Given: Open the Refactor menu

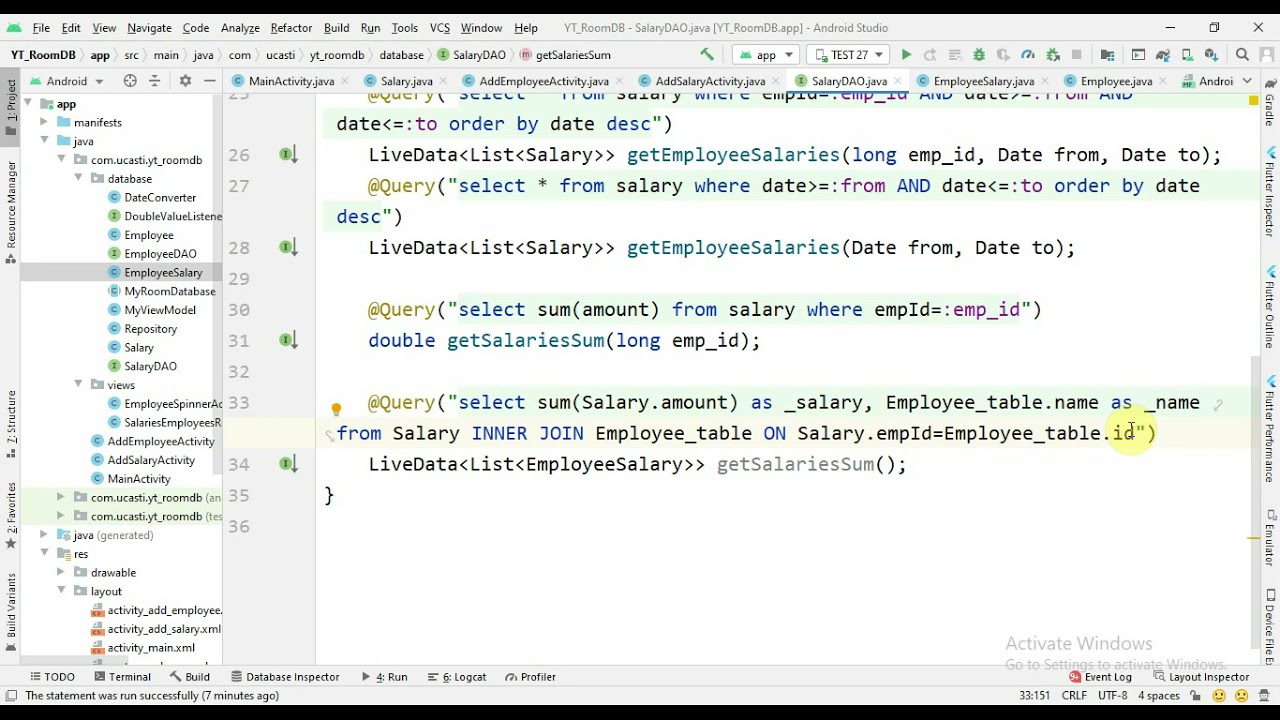Looking at the screenshot, I should point(291,28).
